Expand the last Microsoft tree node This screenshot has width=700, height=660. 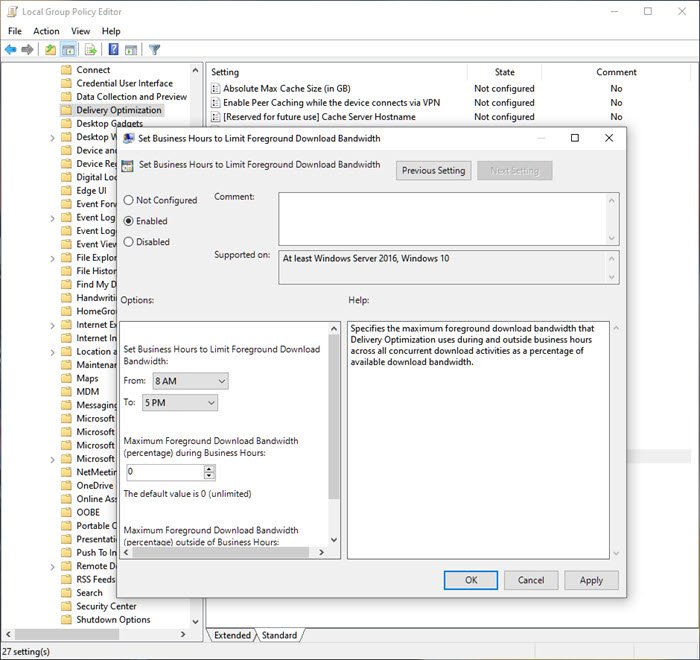coord(52,459)
